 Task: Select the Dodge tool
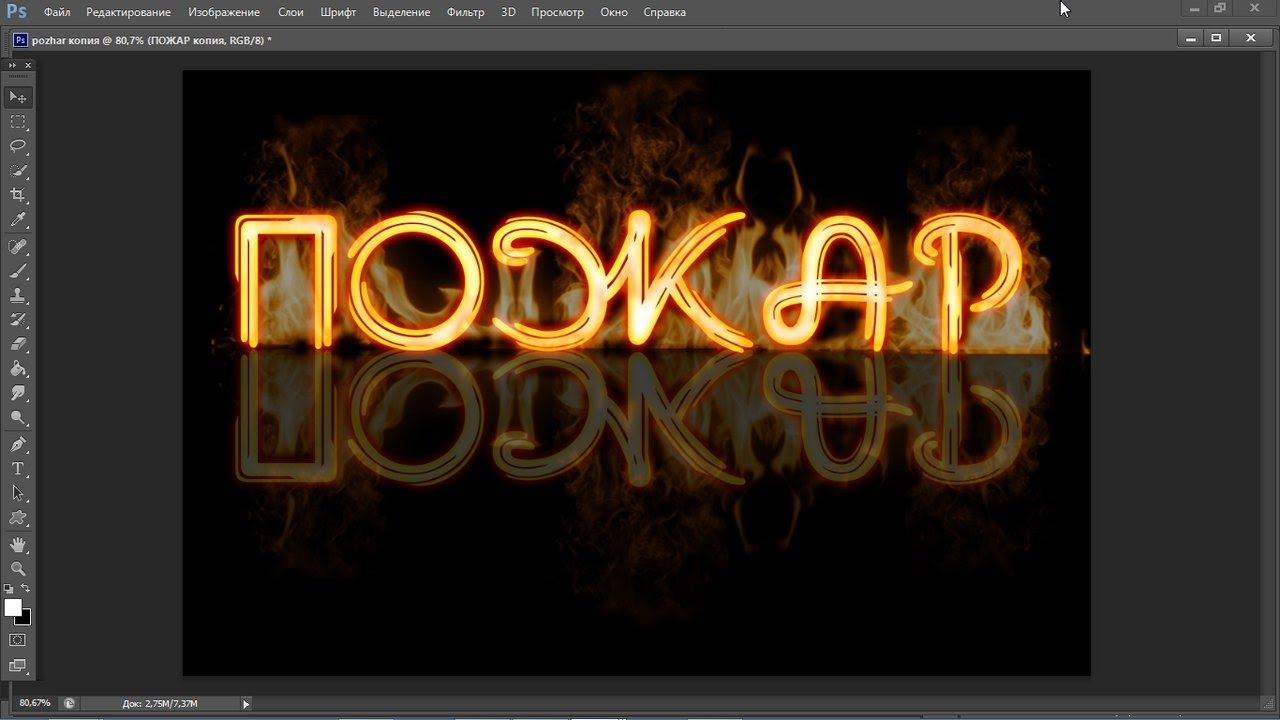click(x=18, y=419)
